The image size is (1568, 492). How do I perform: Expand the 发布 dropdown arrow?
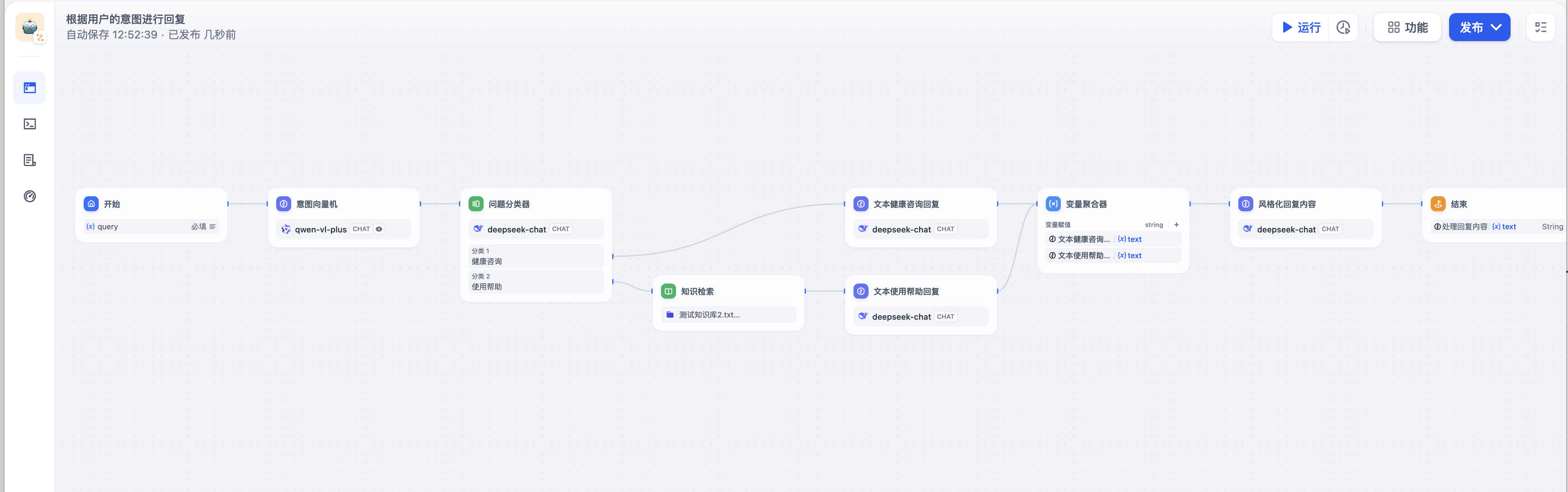1496,28
